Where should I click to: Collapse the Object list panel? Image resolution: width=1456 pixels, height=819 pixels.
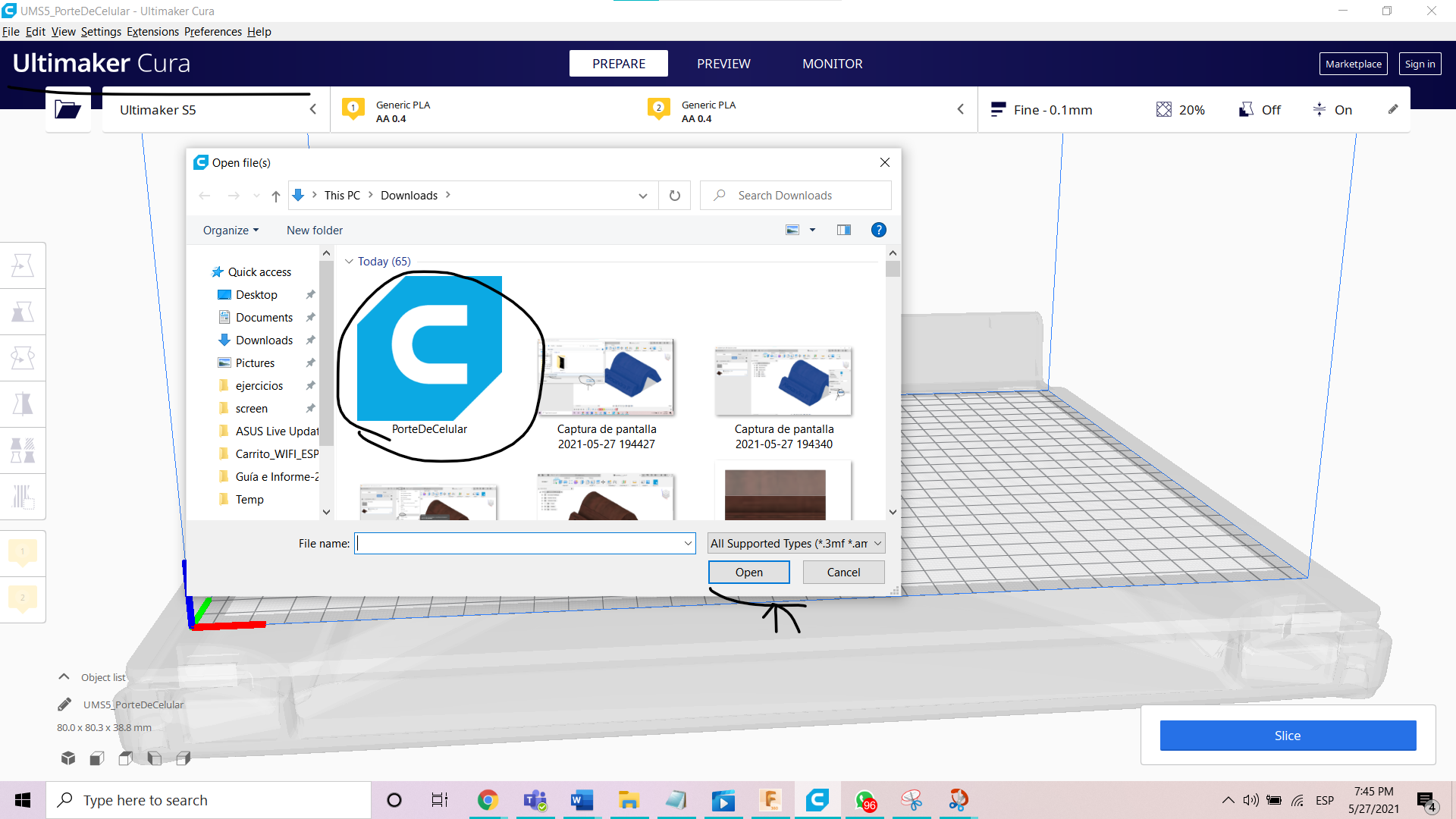tap(64, 677)
